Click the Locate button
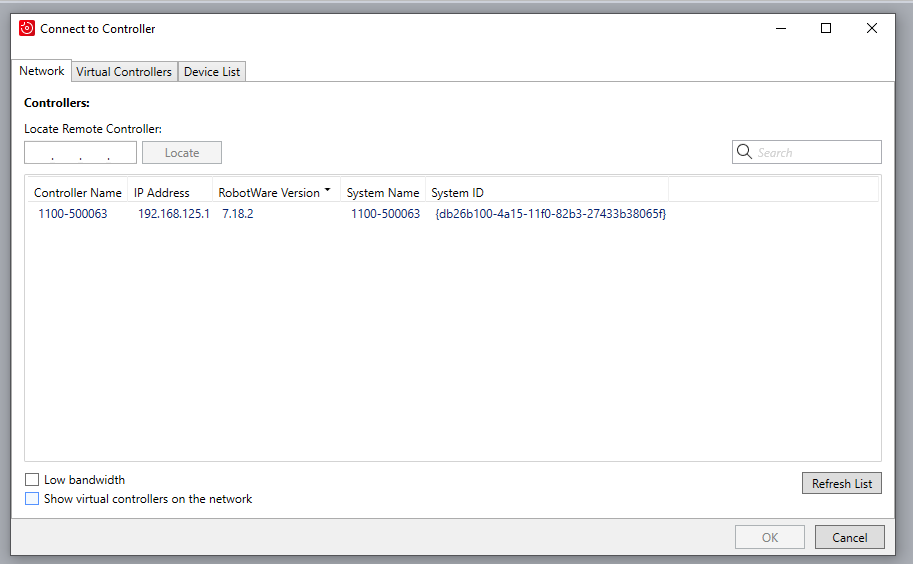The height and width of the screenshot is (564, 913). pyautogui.click(x=181, y=153)
